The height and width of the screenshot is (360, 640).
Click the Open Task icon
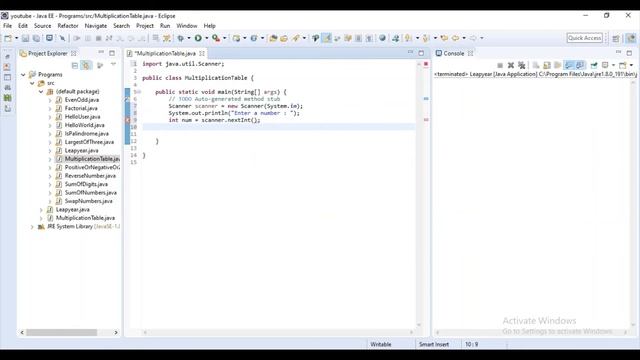pyautogui.click(x=284, y=38)
